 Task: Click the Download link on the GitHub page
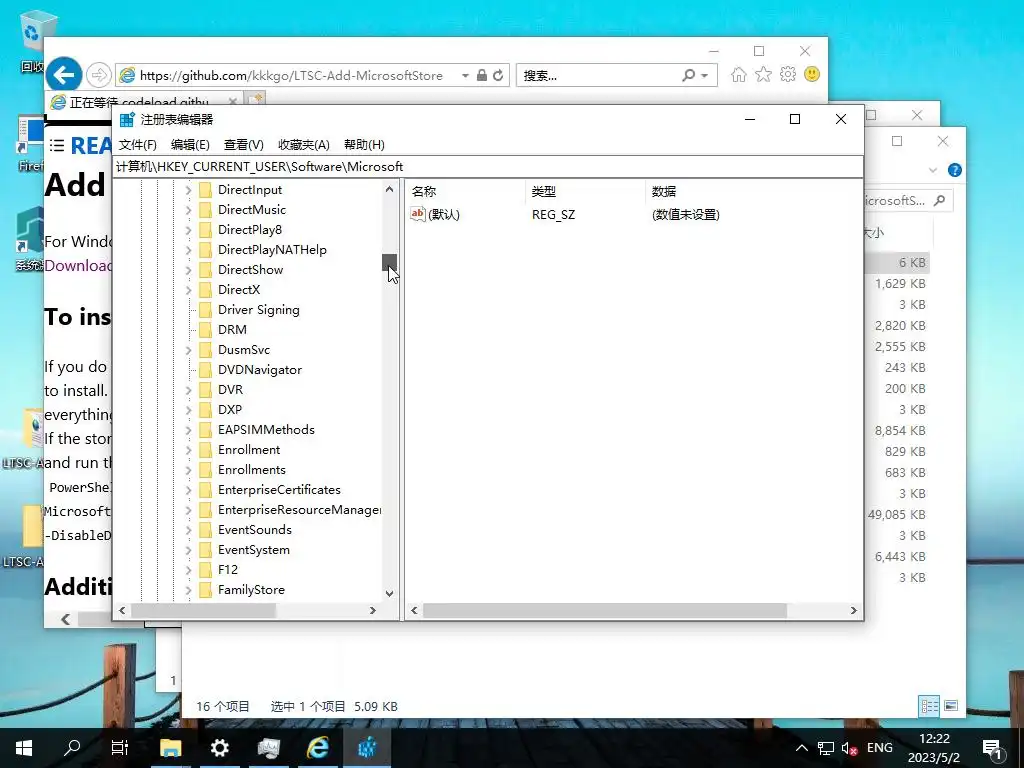78,265
